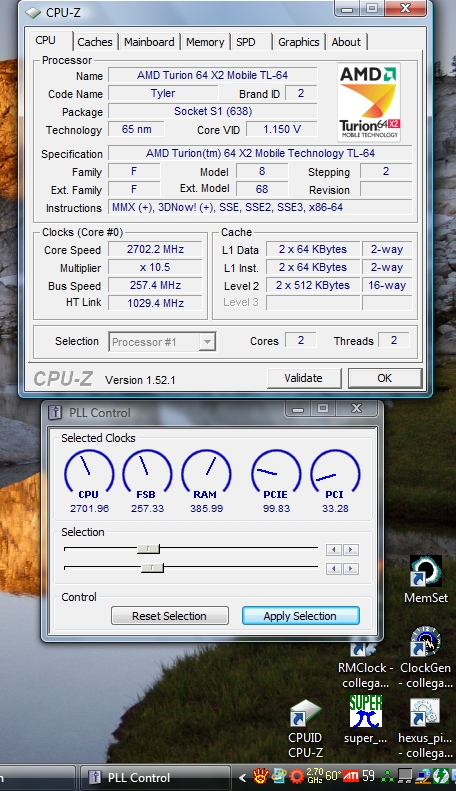Click the PLL Control title bar icon
This screenshot has height=791, width=456.
[54, 412]
